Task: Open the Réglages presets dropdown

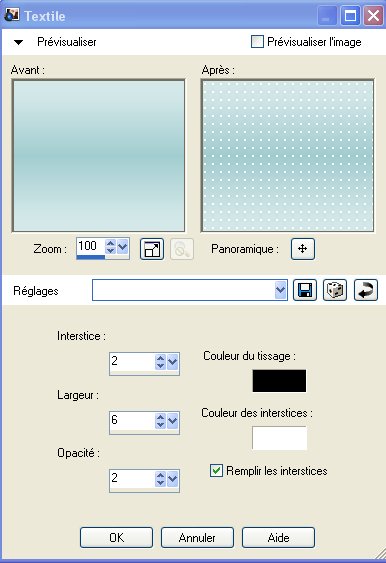Action: click(x=280, y=290)
